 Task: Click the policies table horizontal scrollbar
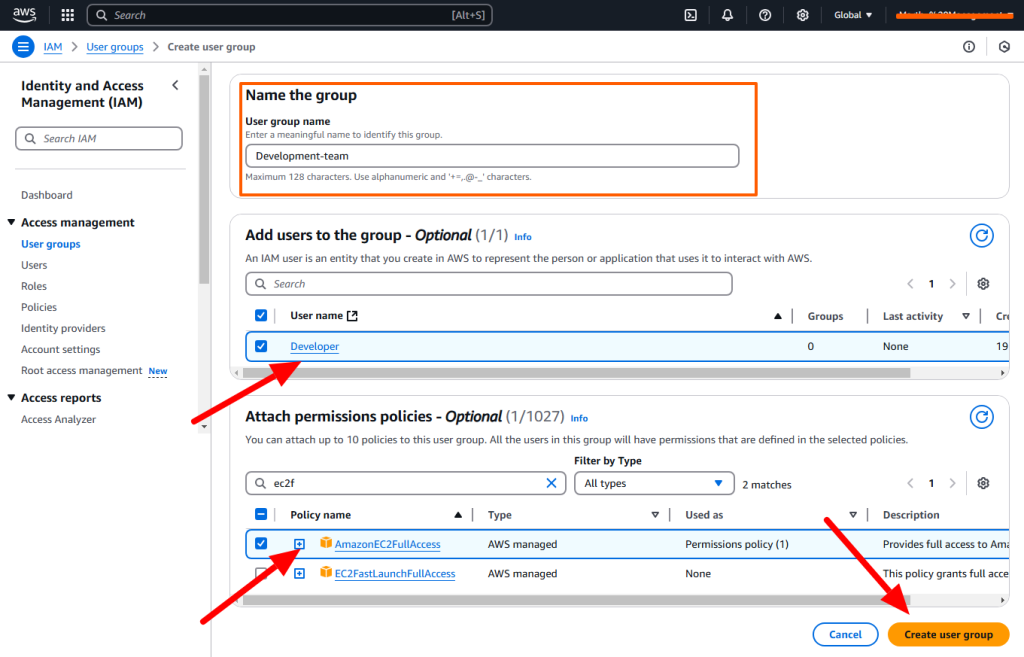click(x=576, y=599)
